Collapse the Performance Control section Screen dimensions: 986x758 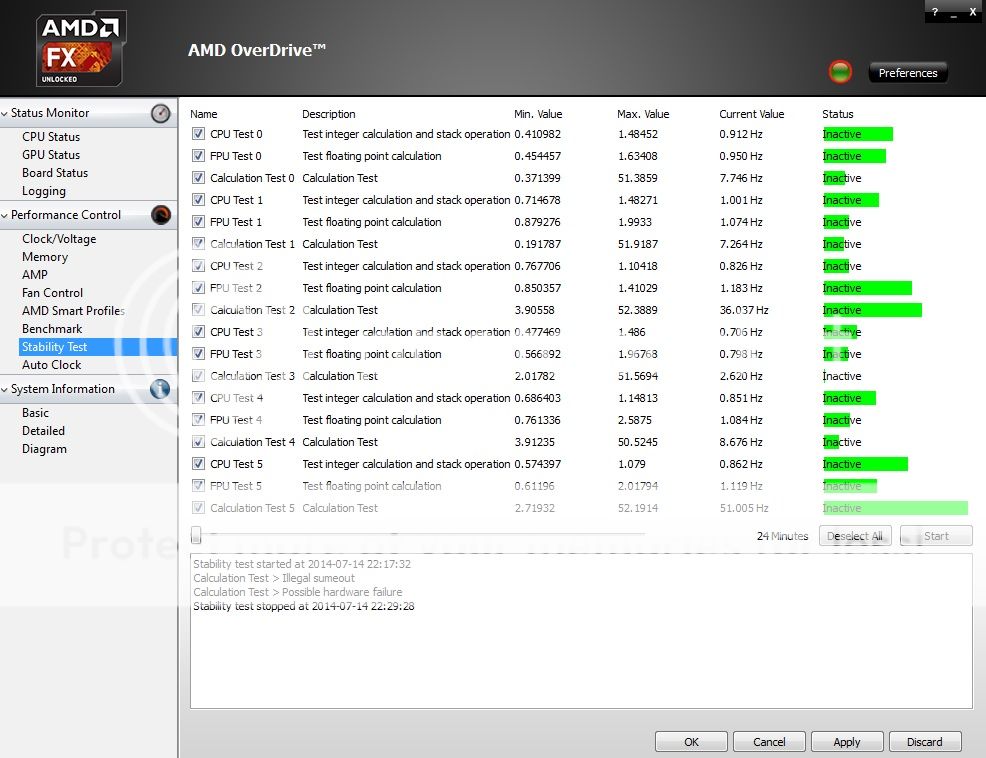click(x=5, y=215)
